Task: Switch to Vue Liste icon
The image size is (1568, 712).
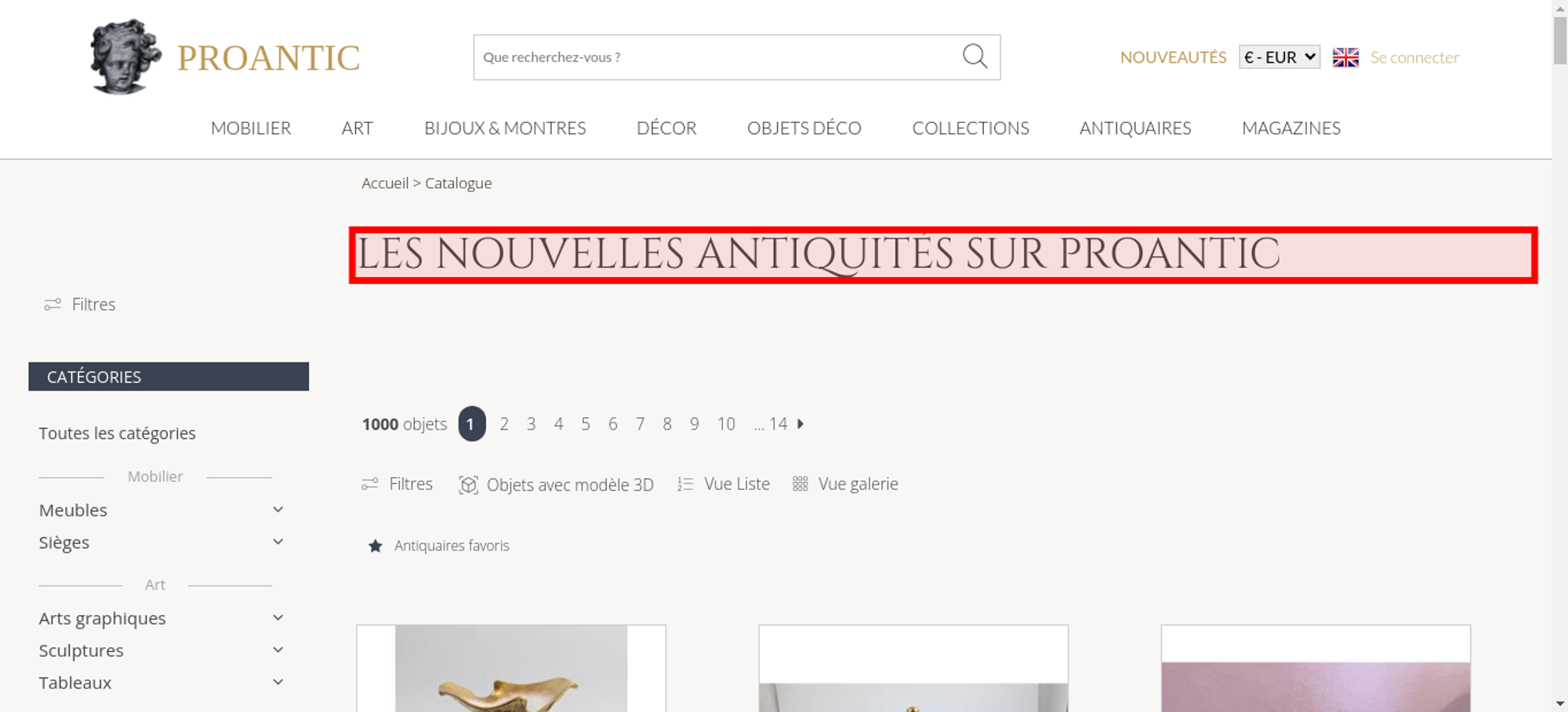Action: coord(685,485)
